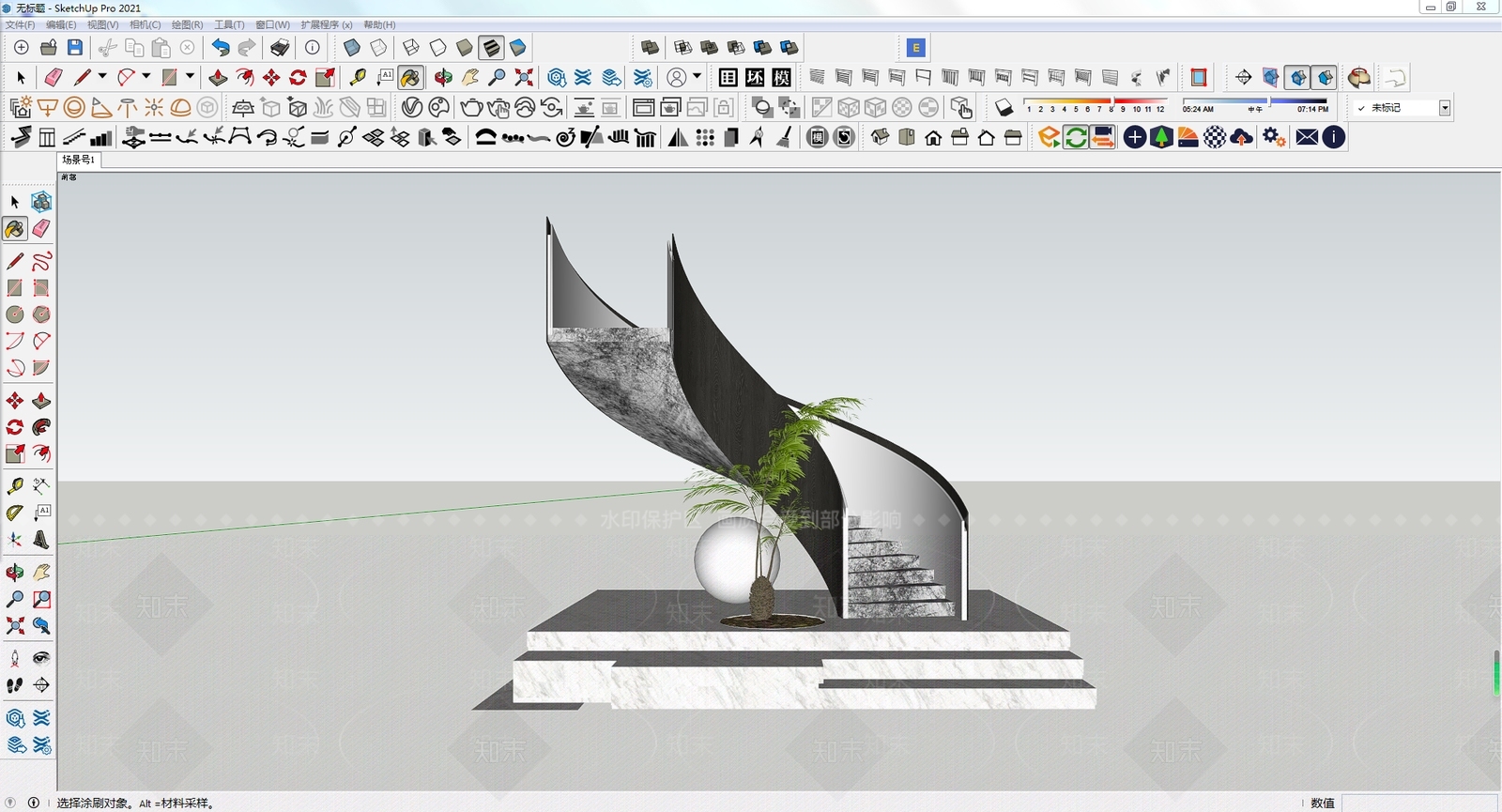Switch to Shaded face style
Image resolution: width=1502 pixels, height=812 pixels.
tap(464, 48)
